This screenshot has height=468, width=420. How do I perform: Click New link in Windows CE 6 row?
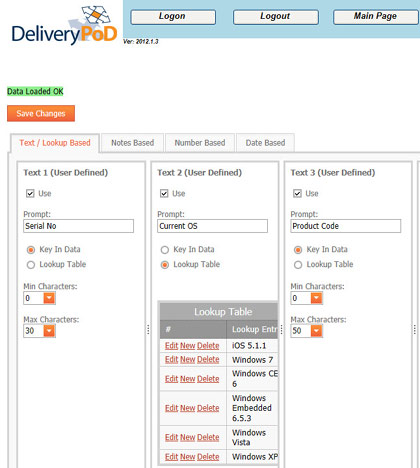[x=187, y=379]
